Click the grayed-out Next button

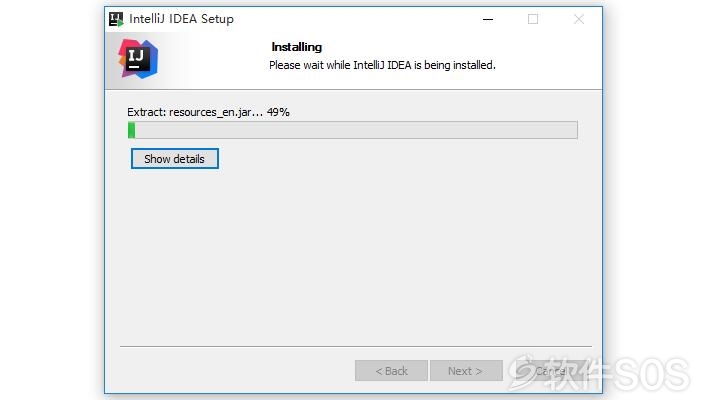pos(466,371)
